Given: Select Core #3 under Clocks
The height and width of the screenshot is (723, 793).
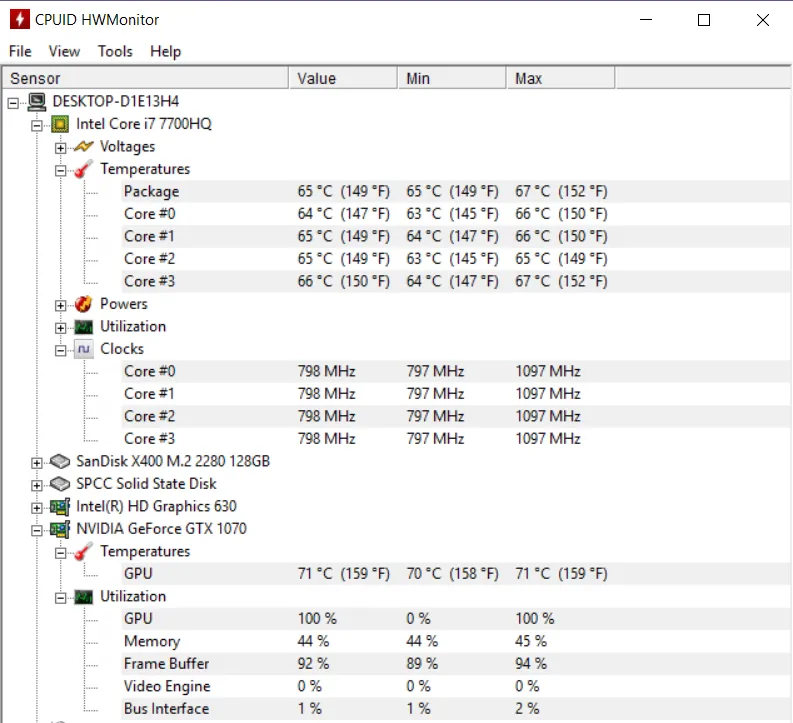Looking at the screenshot, I should click(x=456, y=439).
